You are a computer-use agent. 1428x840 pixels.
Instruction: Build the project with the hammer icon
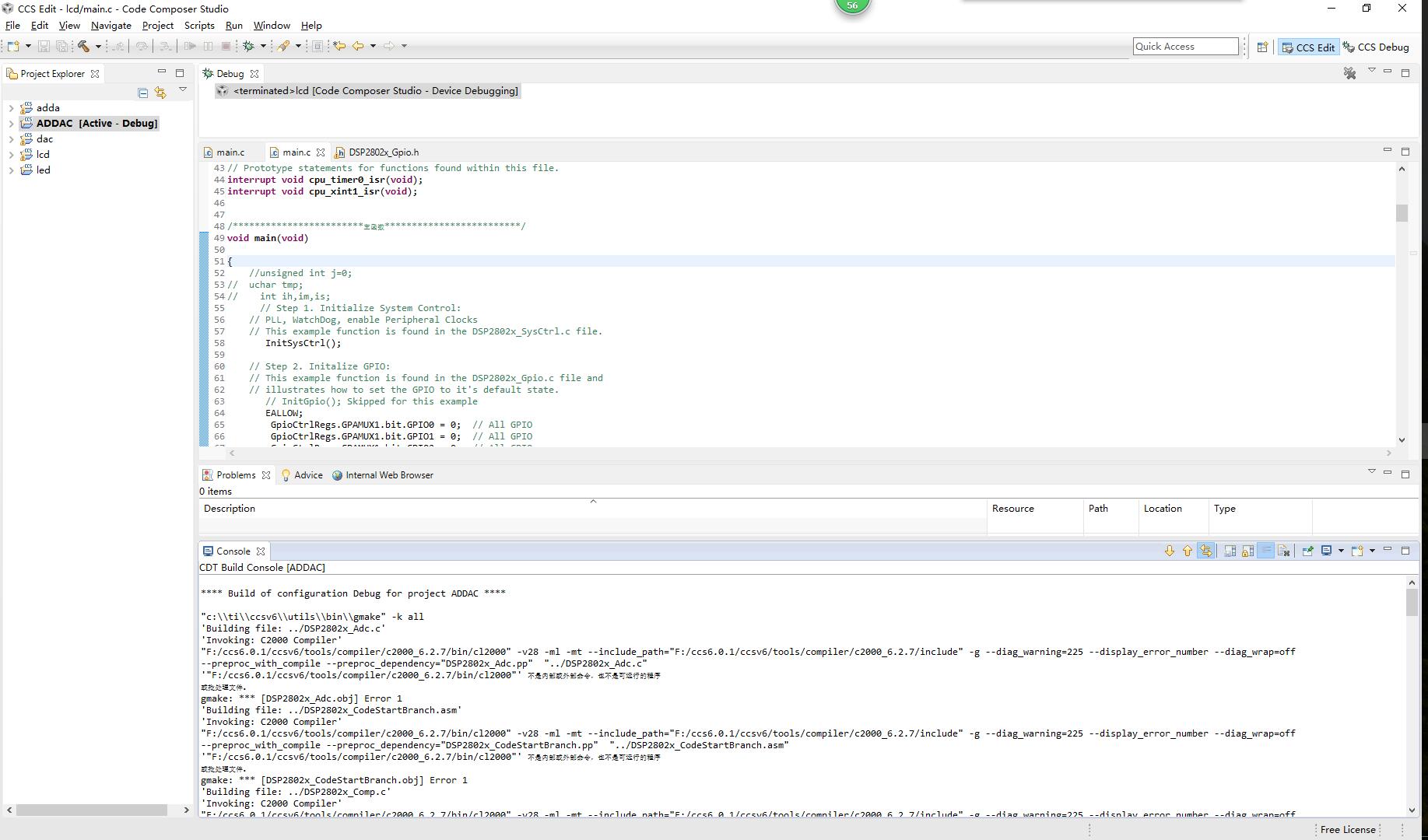click(x=83, y=46)
